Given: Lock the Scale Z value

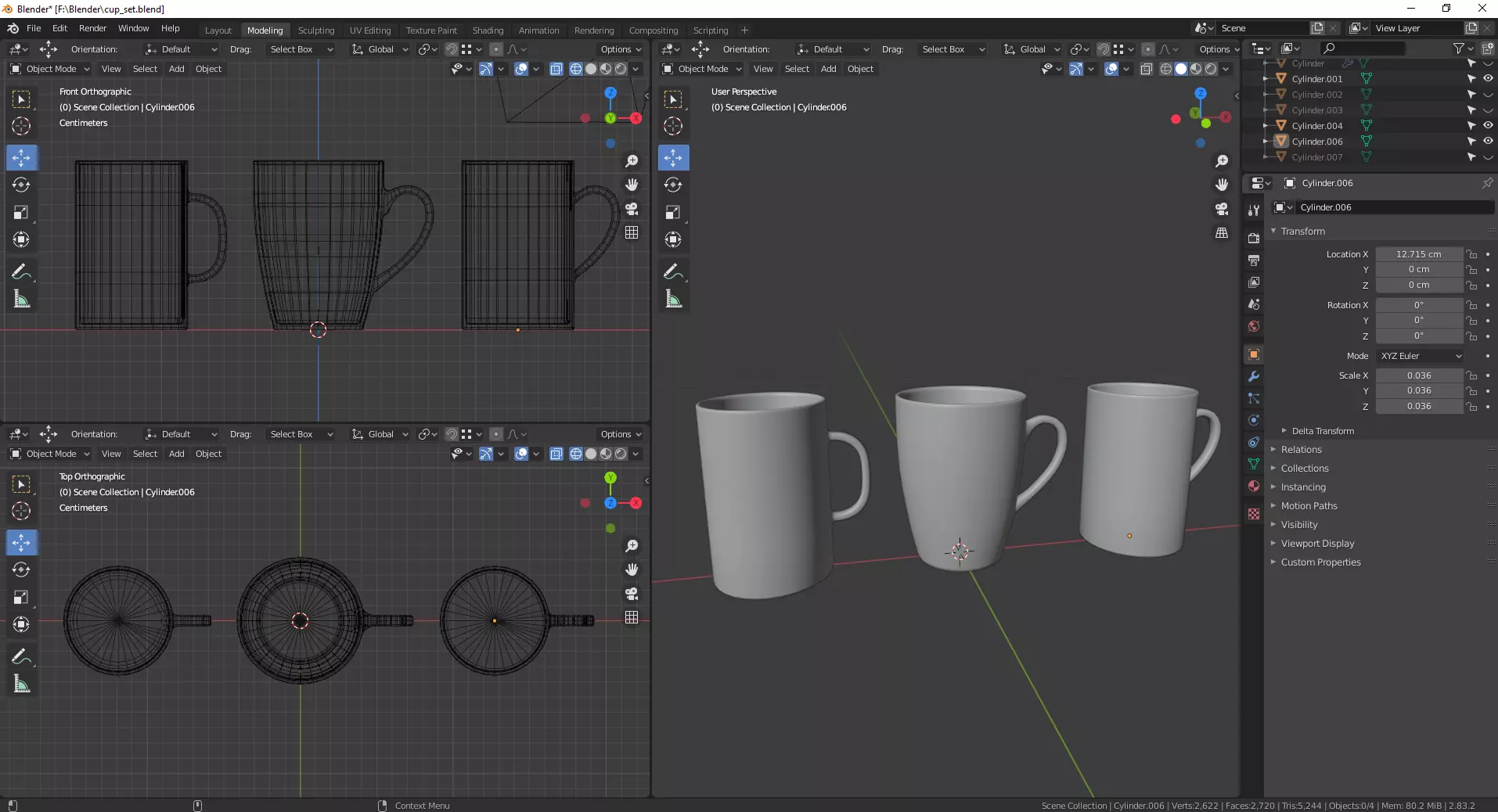Looking at the screenshot, I should pyautogui.click(x=1472, y=406).
